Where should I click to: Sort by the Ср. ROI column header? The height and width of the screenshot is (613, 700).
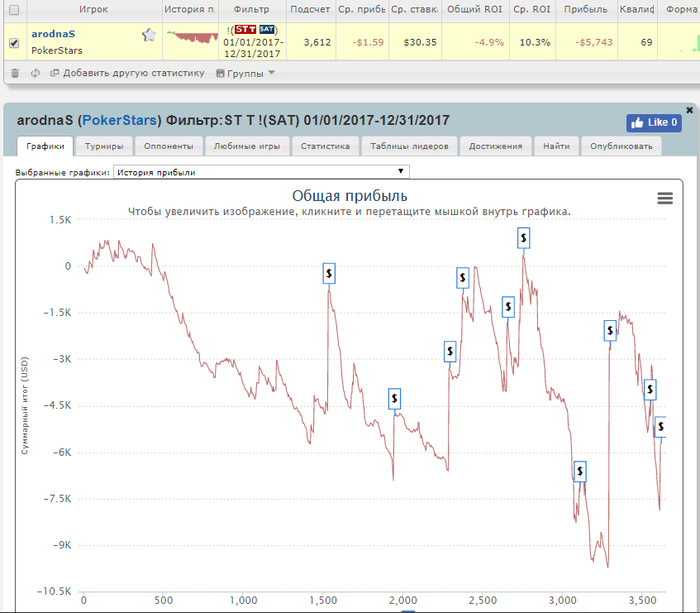tap(532, 9)
